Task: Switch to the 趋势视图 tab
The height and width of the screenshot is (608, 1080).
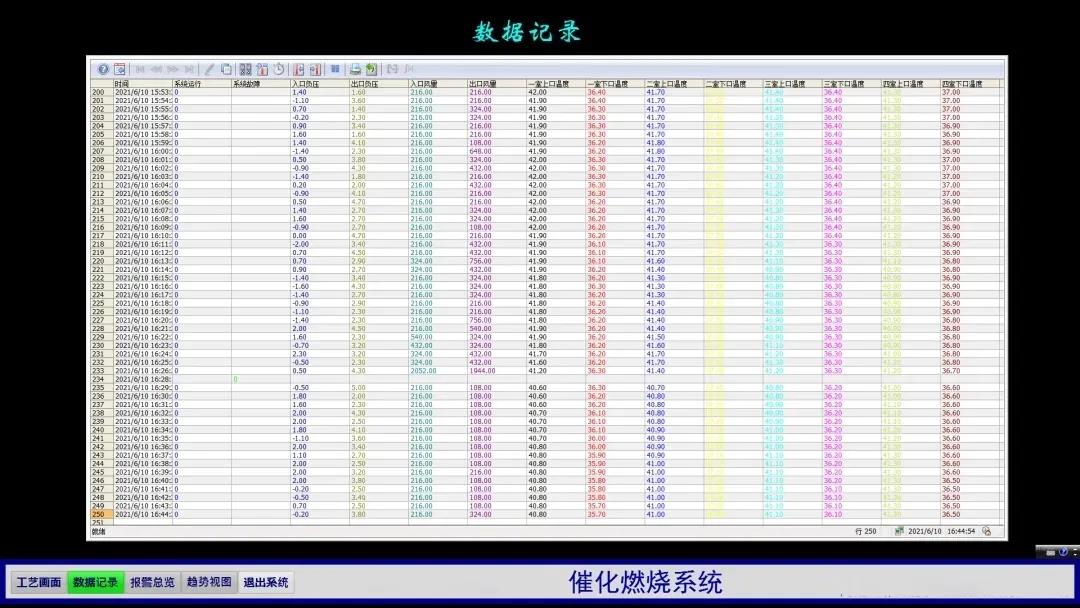Action: coord(207,582)
